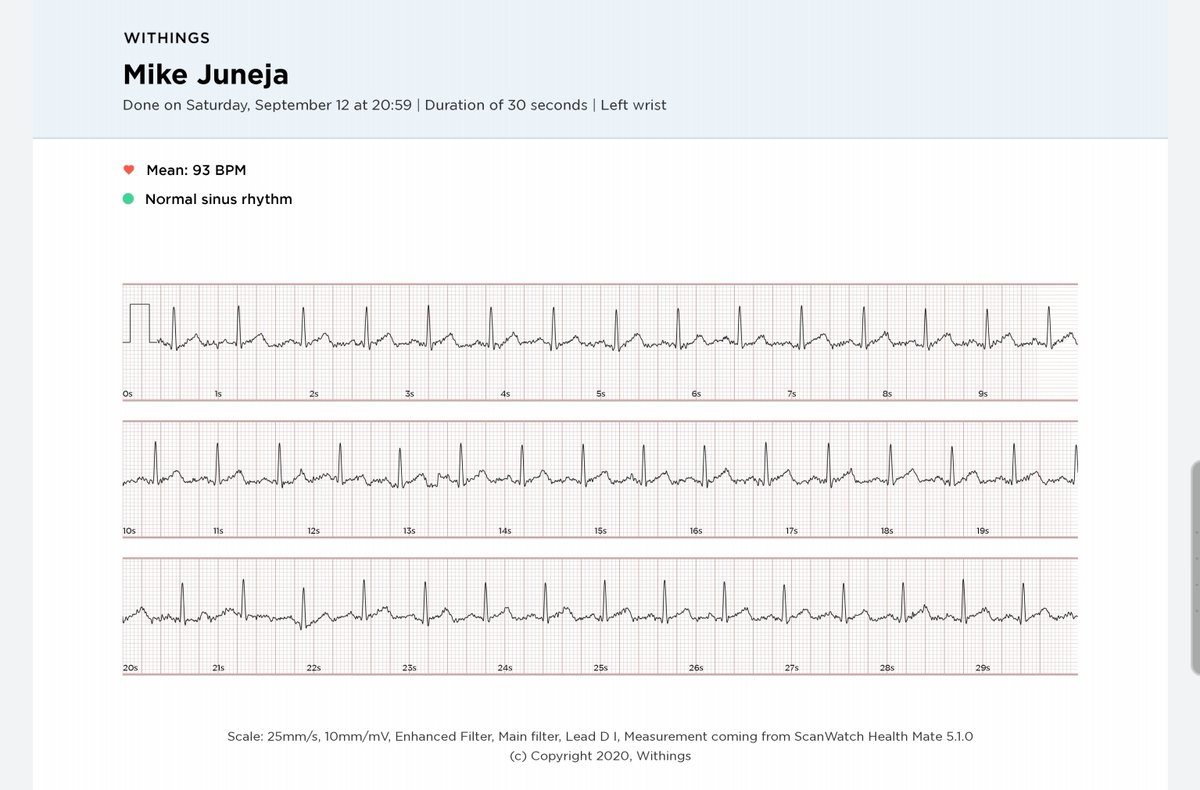Click the 25s marker on the third strip
Viewport: 1200px width, 790px height.
(x=600, y=667)
